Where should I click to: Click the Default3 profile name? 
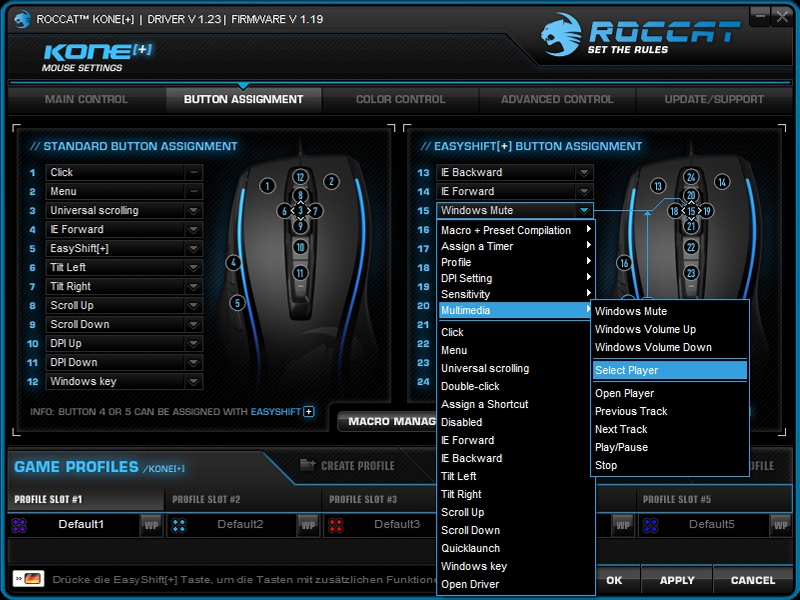click(397, 524)
